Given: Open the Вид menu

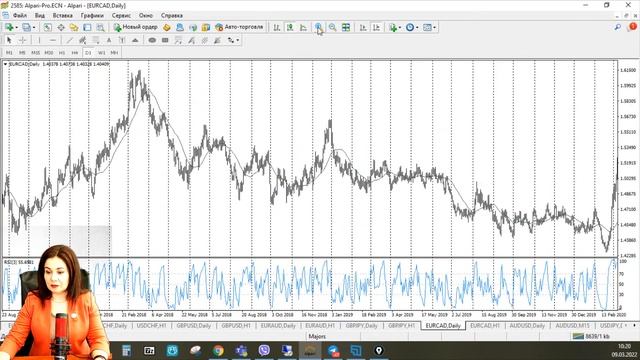Looking at the screenshot, I should (x=40, y=16).
